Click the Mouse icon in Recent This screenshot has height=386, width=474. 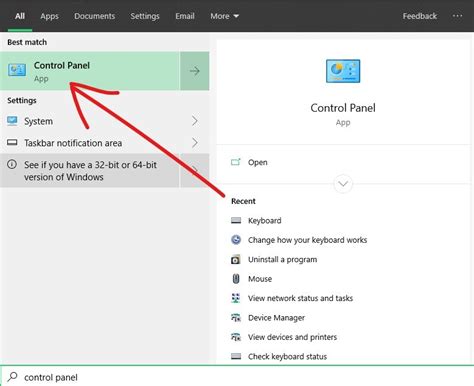(x=236, y=279)
